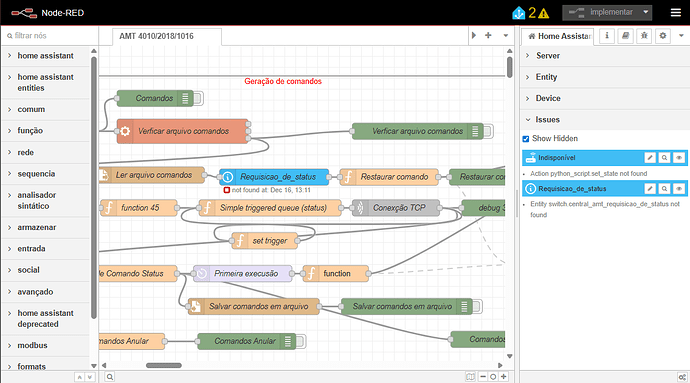Select the Primeira execusão trigger node

point(242,273)
